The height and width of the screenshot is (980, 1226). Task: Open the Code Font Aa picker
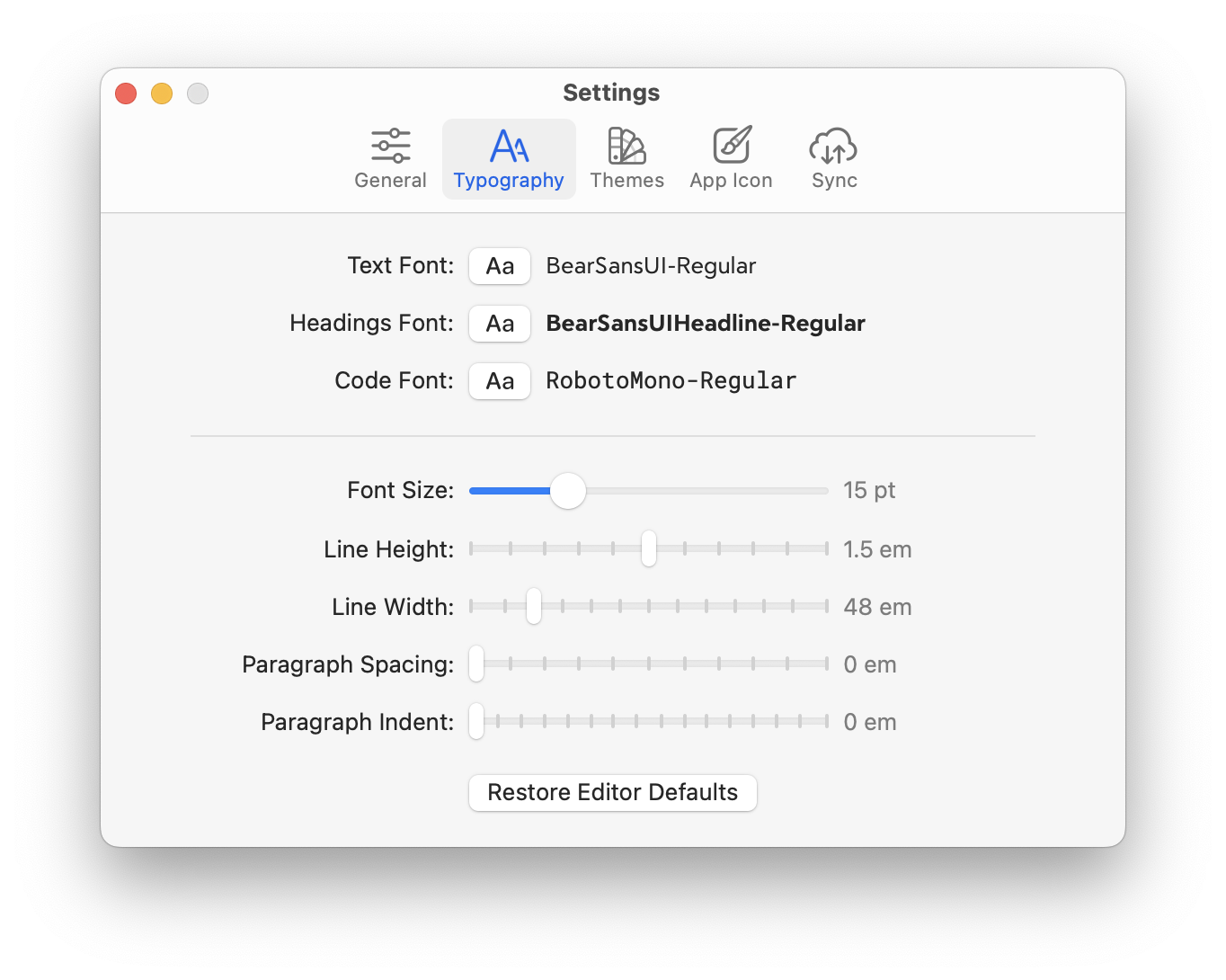click(500, 381)
